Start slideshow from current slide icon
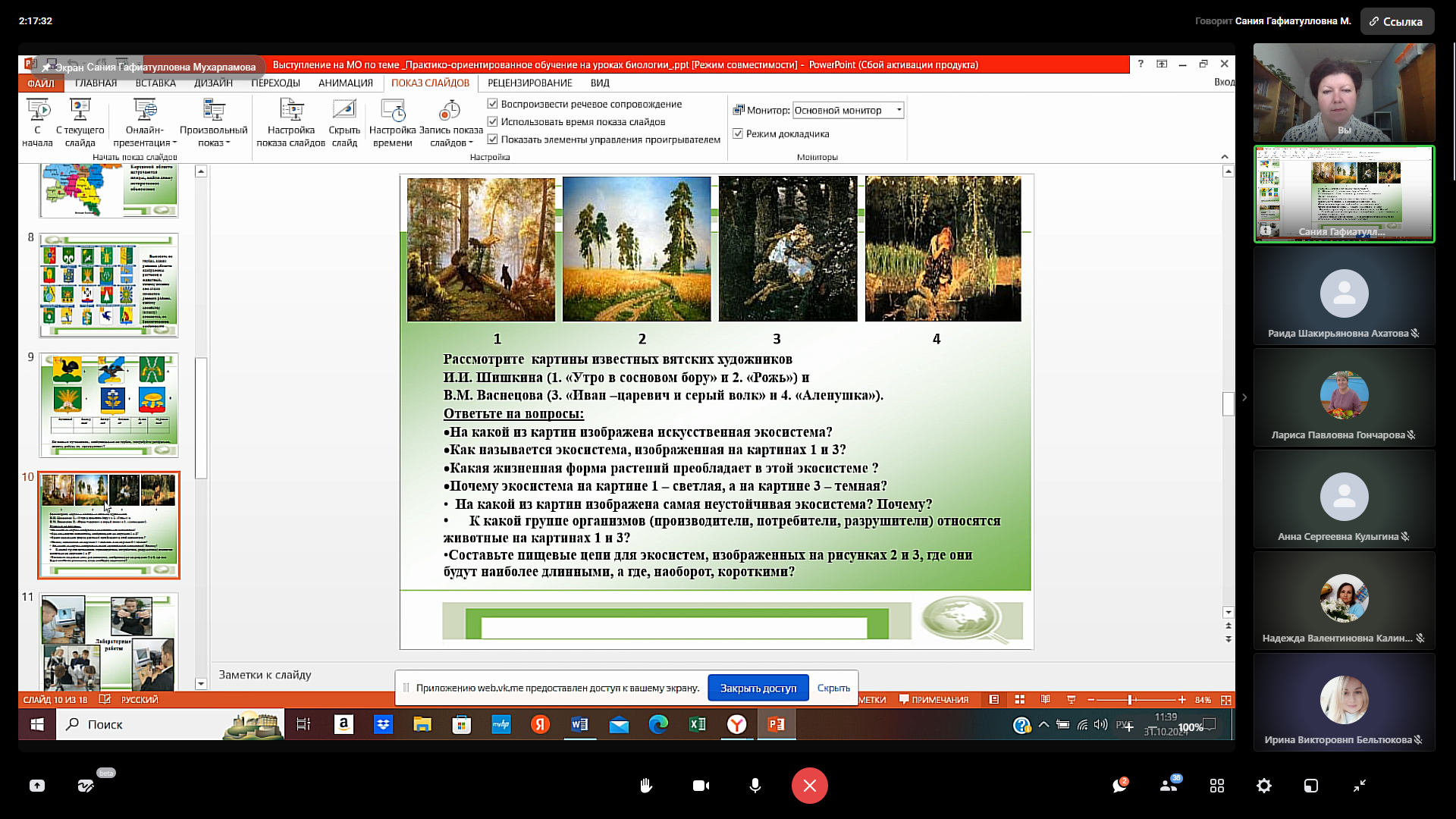Viewport: 1456px width, 819px height. (x=80, y=110)
